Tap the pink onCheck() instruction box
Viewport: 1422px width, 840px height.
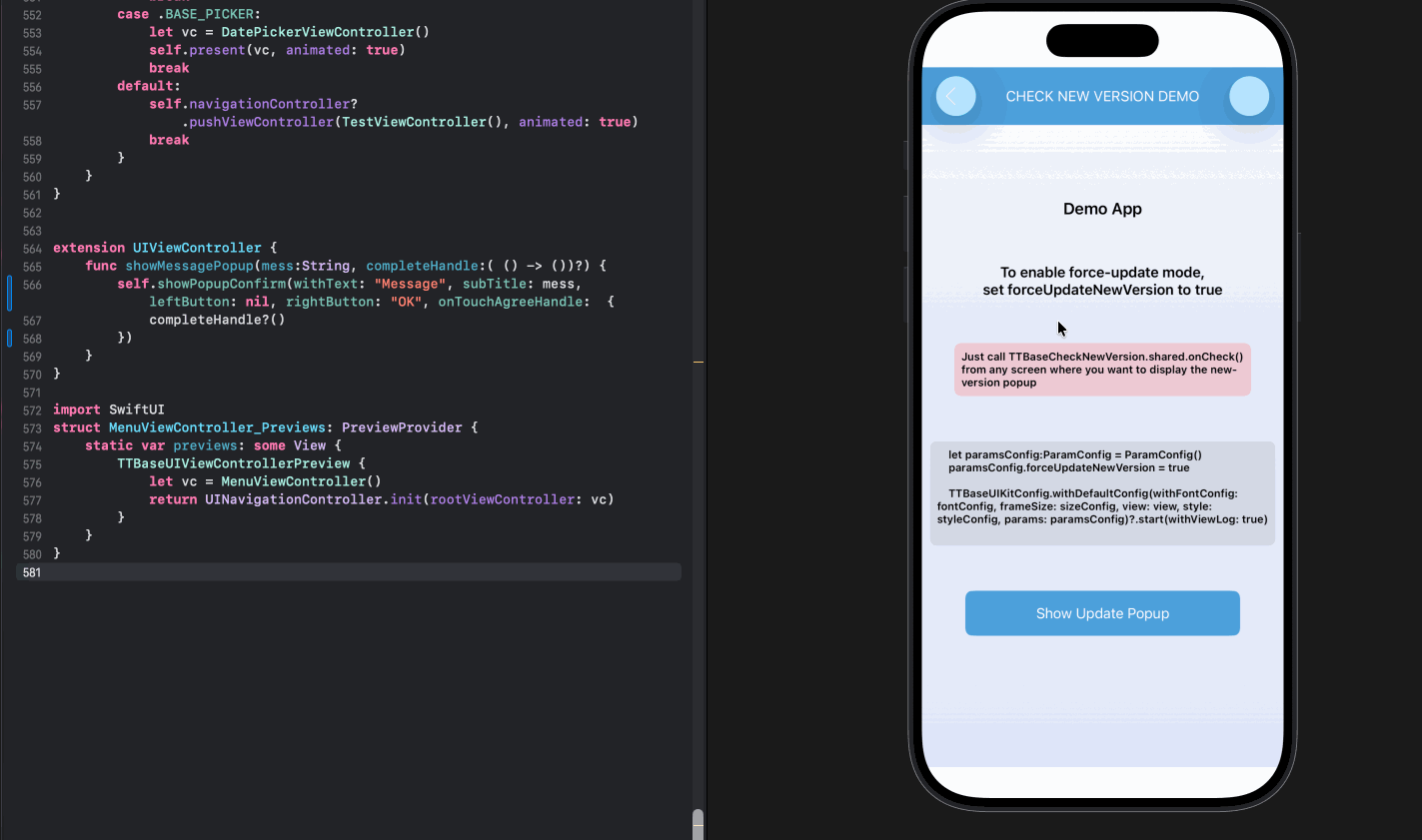[x=1101, y=370]
